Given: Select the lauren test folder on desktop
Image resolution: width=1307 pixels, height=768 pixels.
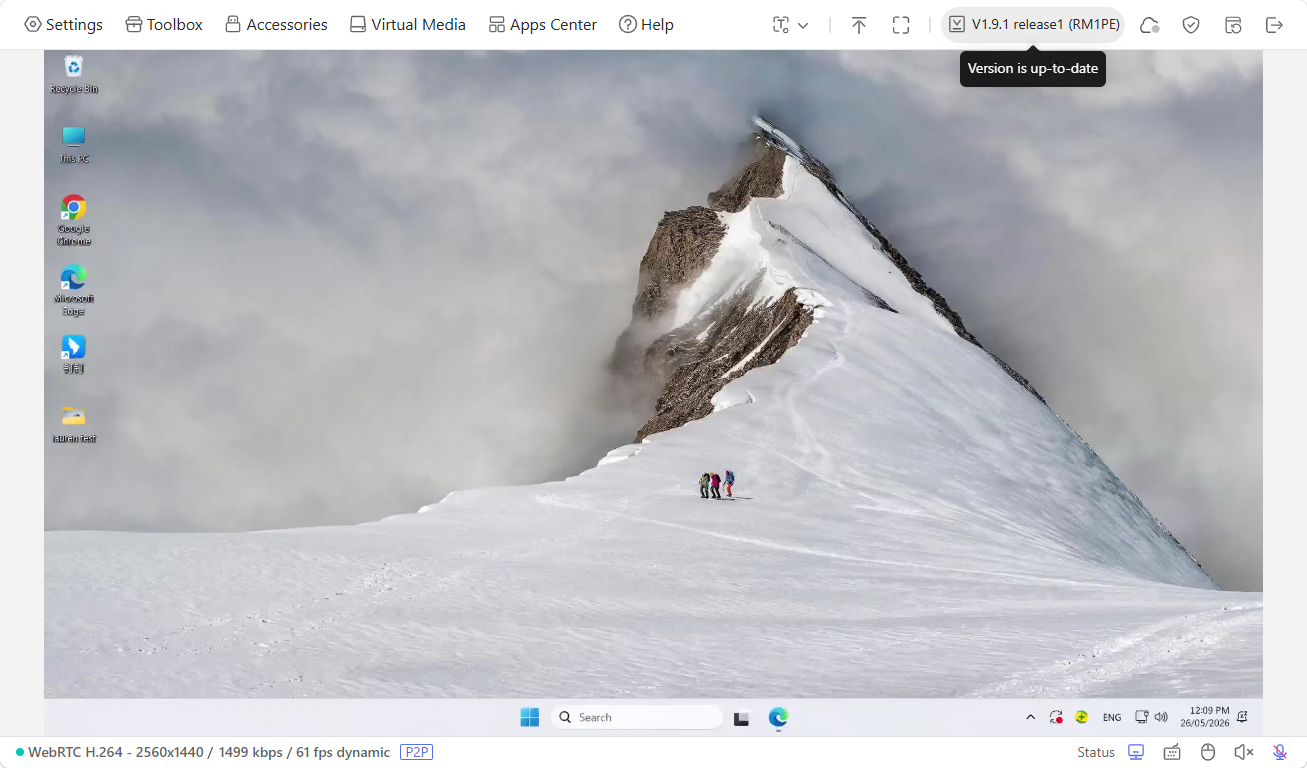Looking at the screenshot, I should click(74, 424).
